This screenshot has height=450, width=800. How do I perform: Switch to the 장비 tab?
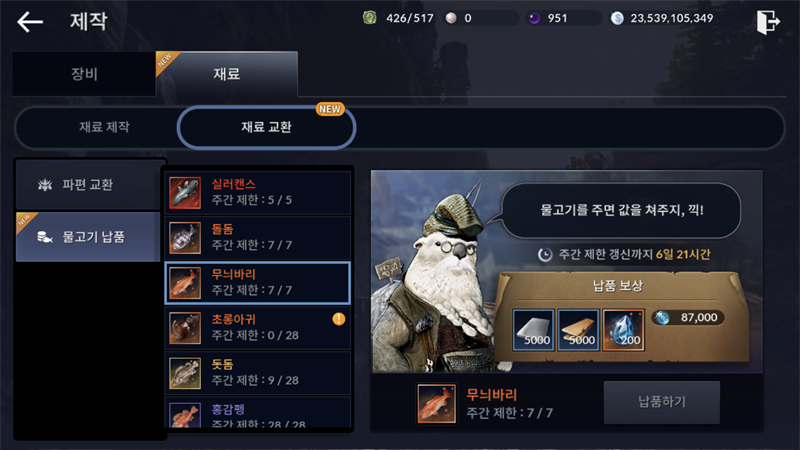[x=84, y=73]
